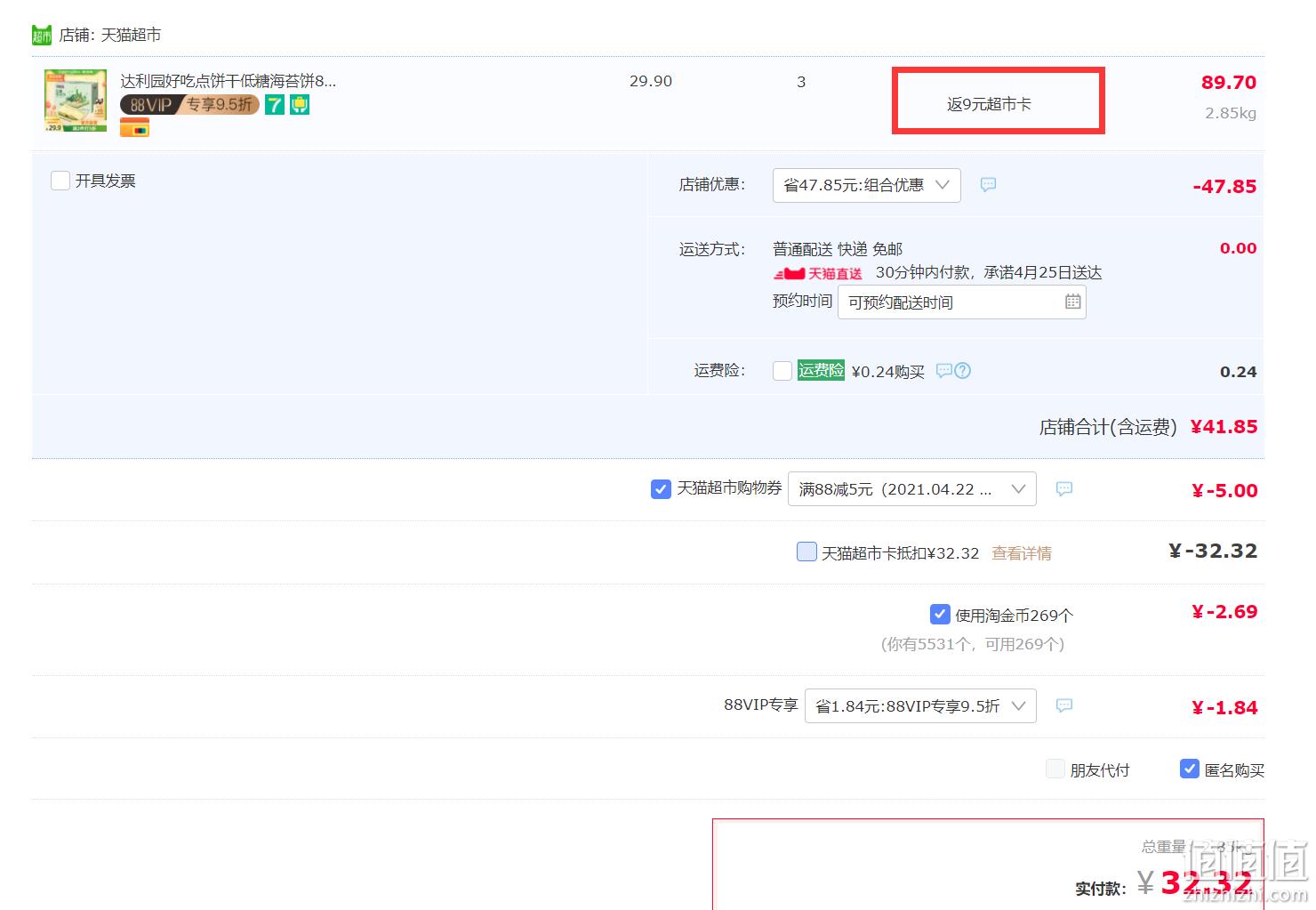Open the 88VIP专享9.5折 discount dropdown
This screenshot has width=1316, height=910.
click(x=920, y=705)
